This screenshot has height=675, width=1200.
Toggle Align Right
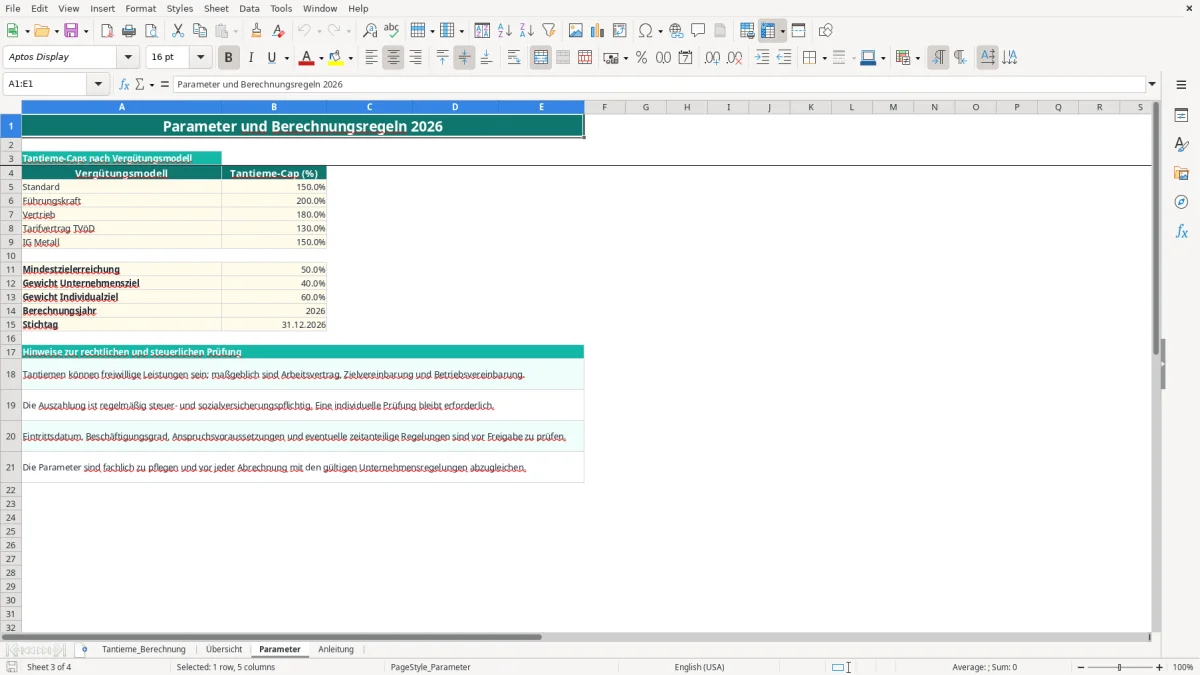tap(415, 58)
